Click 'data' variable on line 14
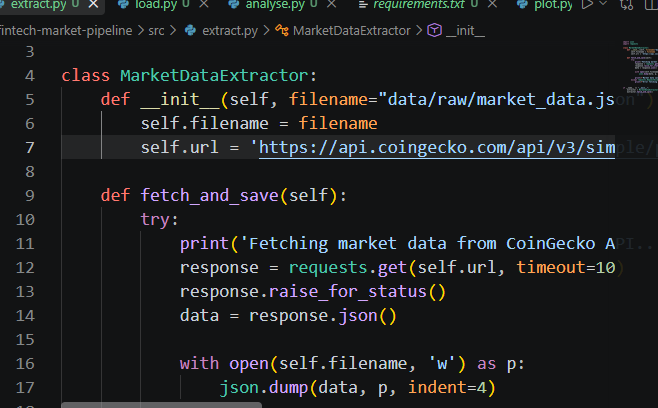658x408 pixels. tap(199, 316)
